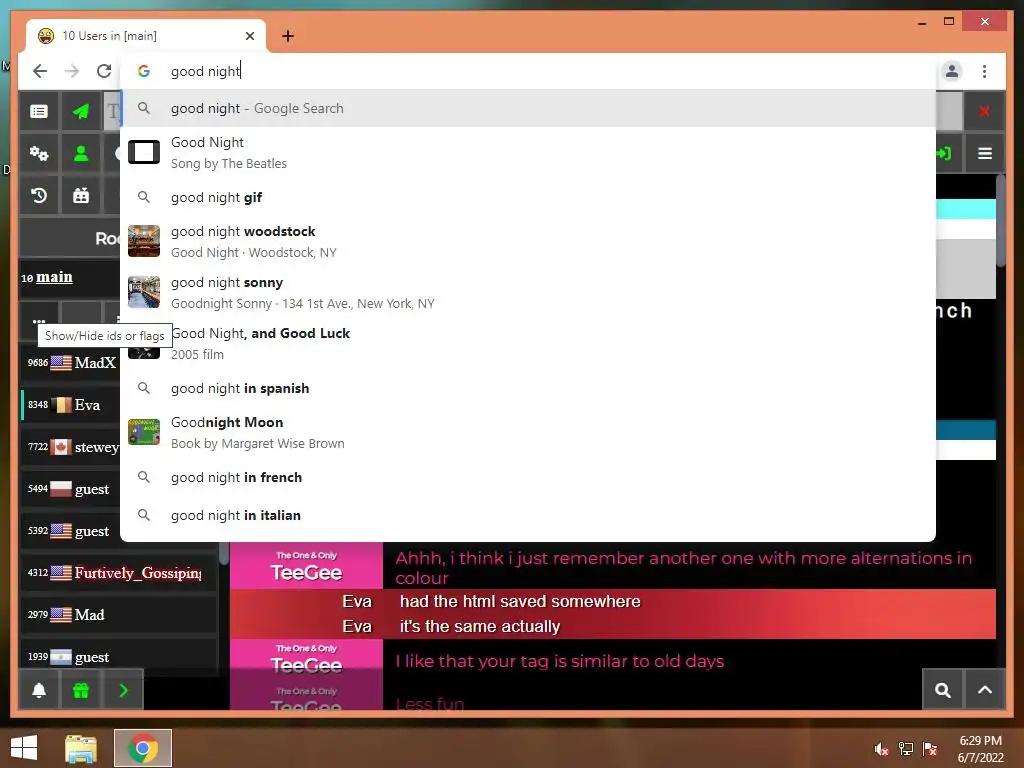The image size is (1024, 768).
Task: Open File Explorer from the taskbar
Action: tap(81, 748)
